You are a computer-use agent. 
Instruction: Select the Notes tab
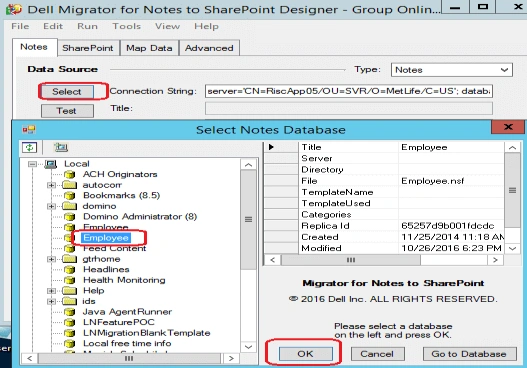point(34,47)
